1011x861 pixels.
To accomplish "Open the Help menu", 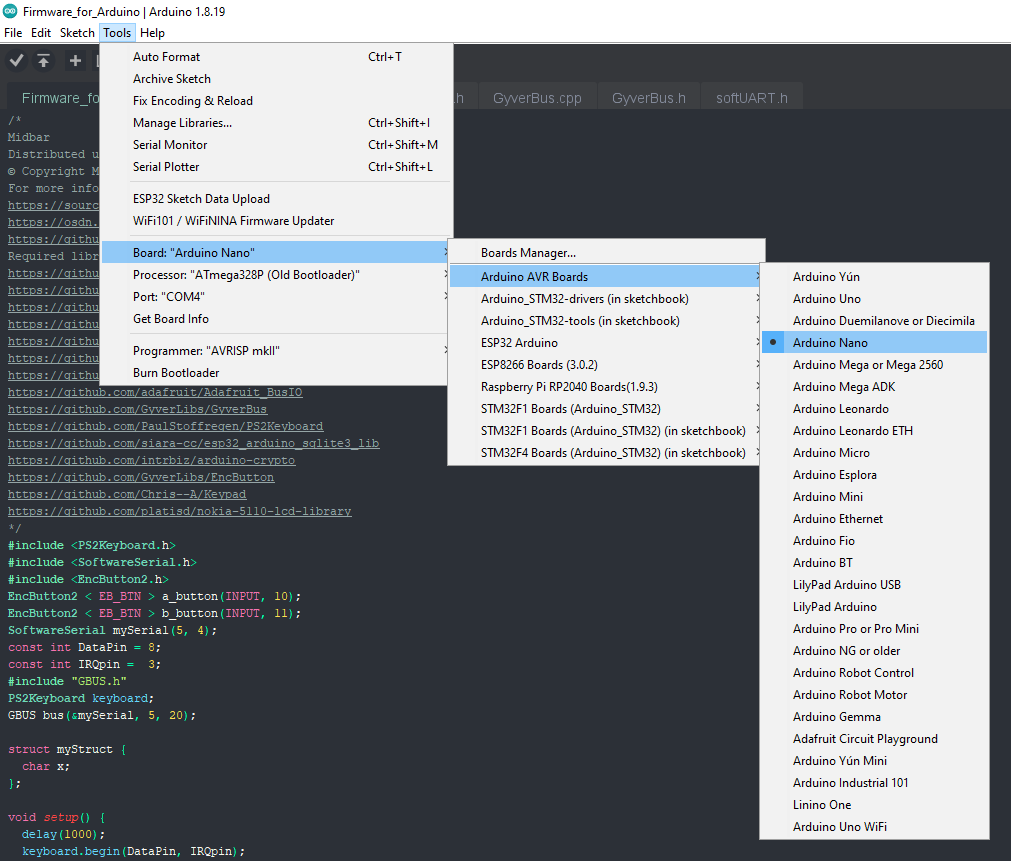I will [x=152, y=33].
